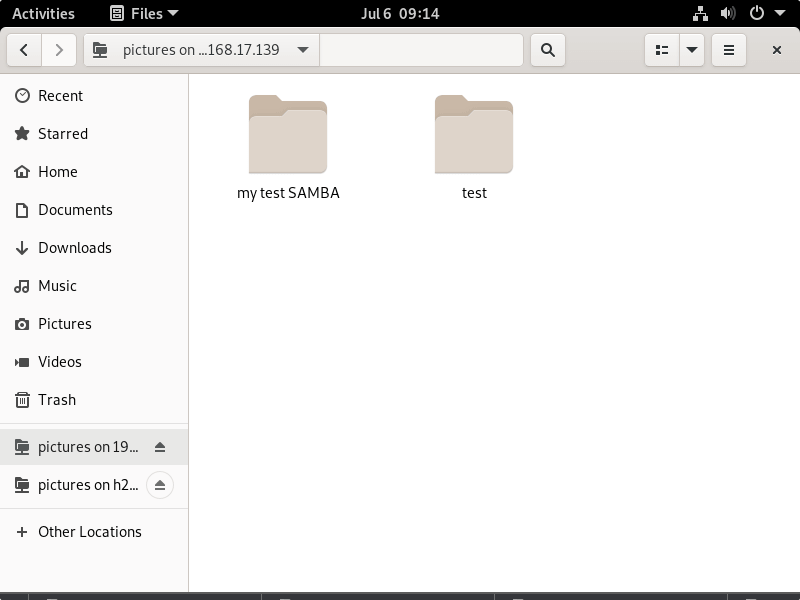The width and height of the screenshot is (800, 600).
Task: Eject the 'pictures on 19...' share
Action: [160, 447]
